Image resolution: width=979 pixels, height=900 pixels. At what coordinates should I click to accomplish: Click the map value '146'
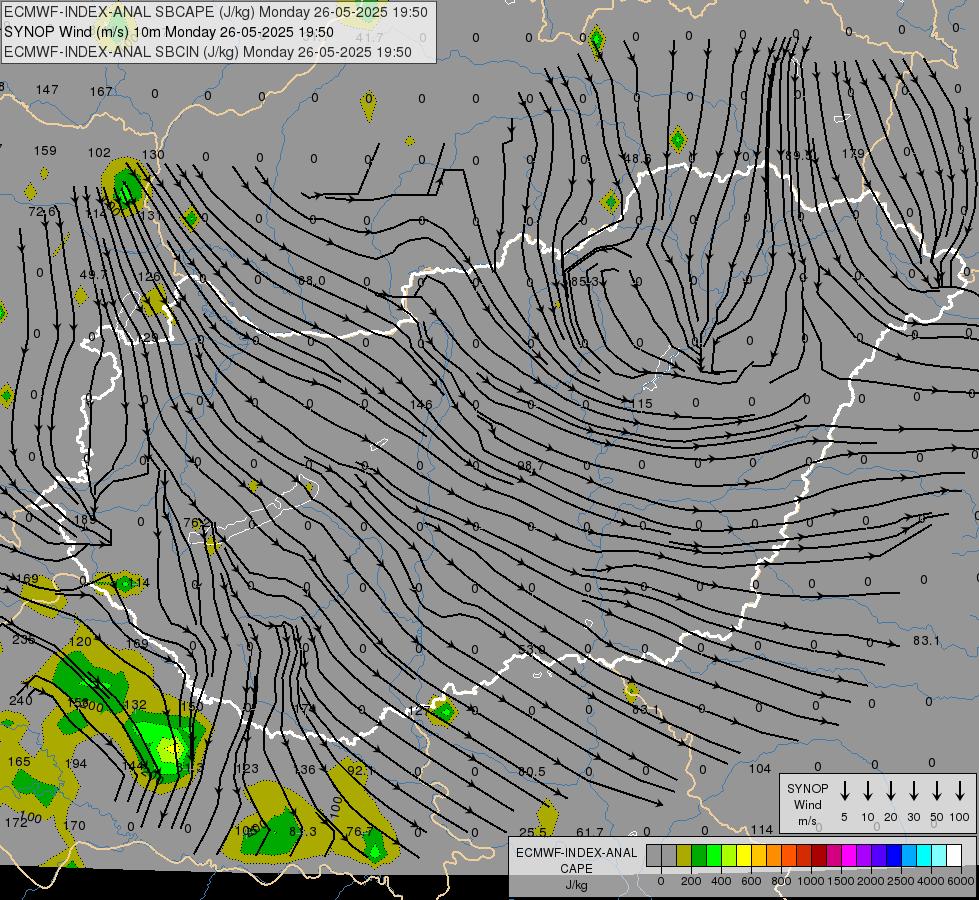421,405
